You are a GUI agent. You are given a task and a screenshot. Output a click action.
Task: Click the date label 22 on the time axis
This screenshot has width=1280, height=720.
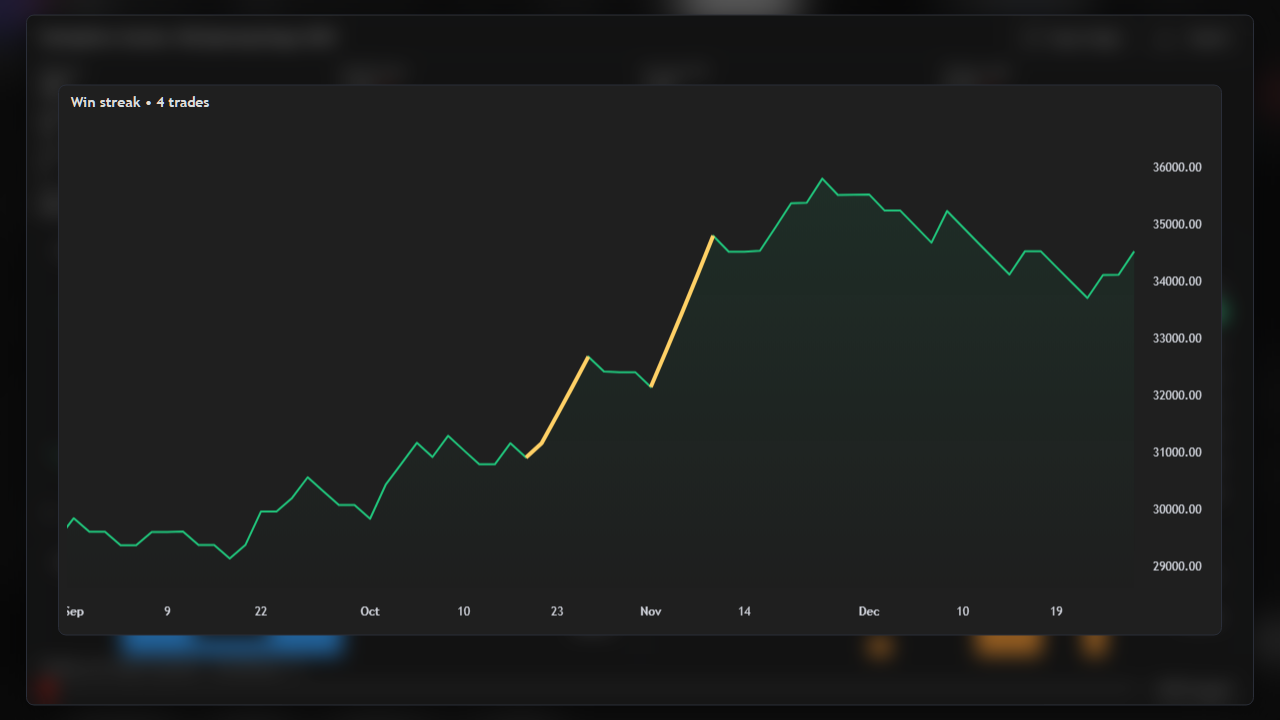point(261,611)
